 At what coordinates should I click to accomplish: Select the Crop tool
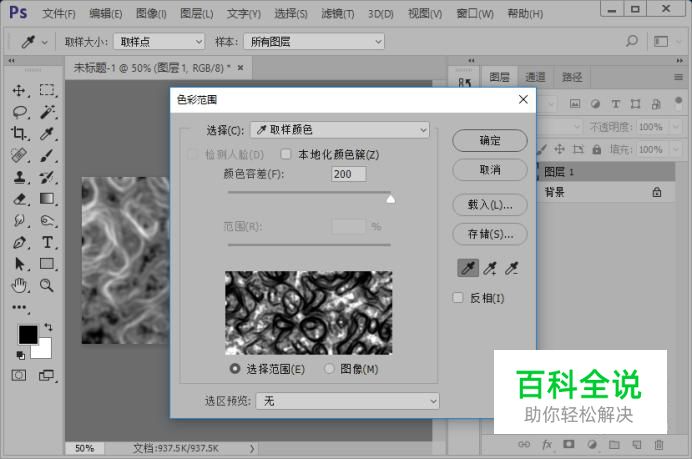click(x=19, y=133)
